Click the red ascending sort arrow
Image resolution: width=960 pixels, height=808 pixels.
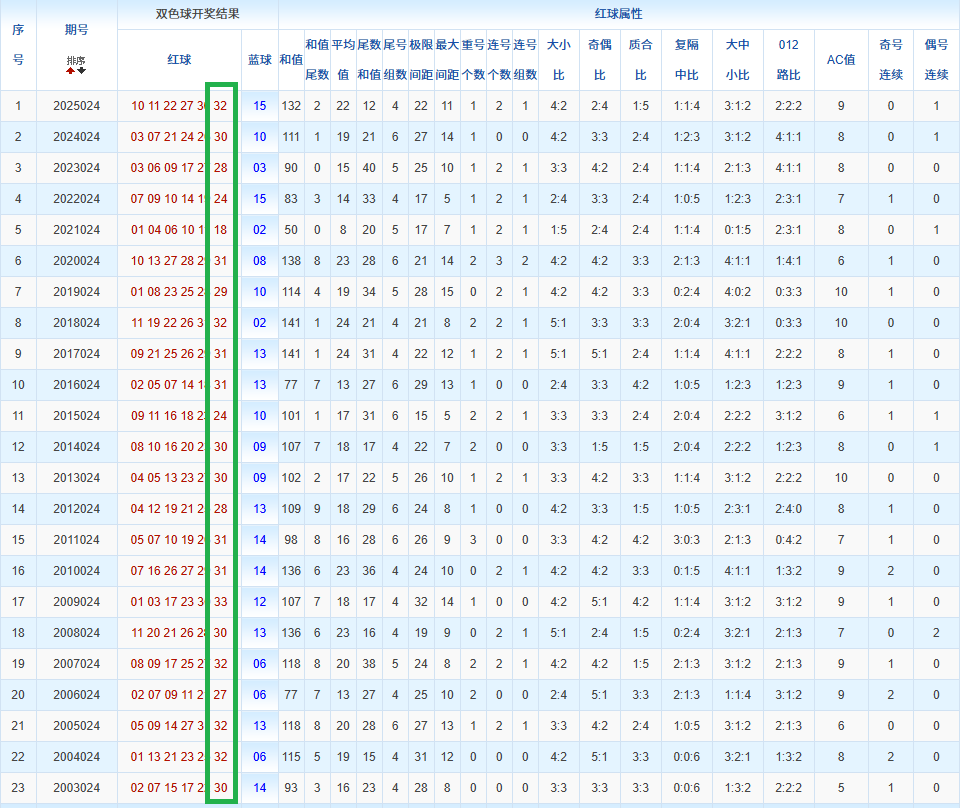point(71,69)
